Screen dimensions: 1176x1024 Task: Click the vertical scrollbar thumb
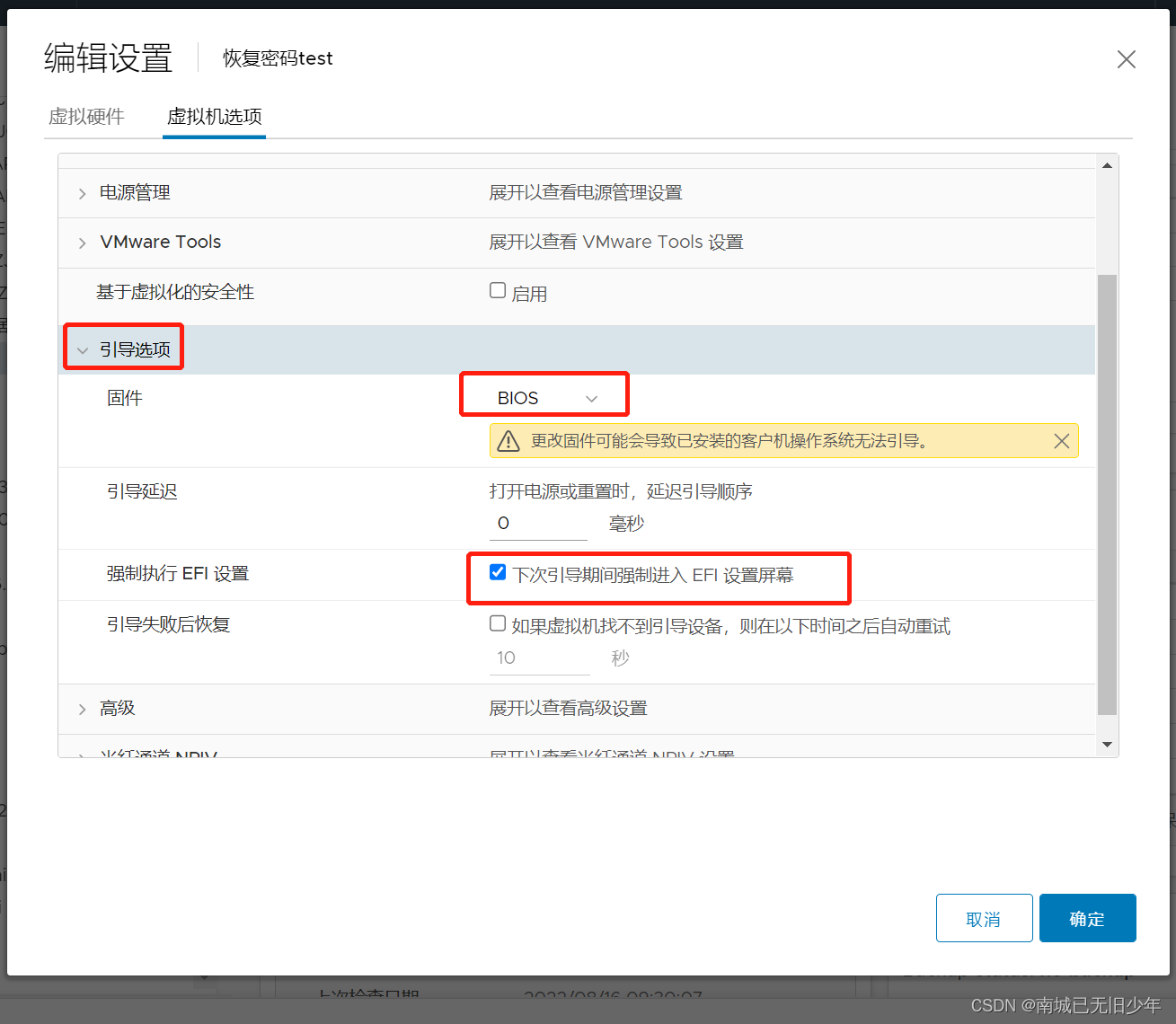click(1107, 495)
